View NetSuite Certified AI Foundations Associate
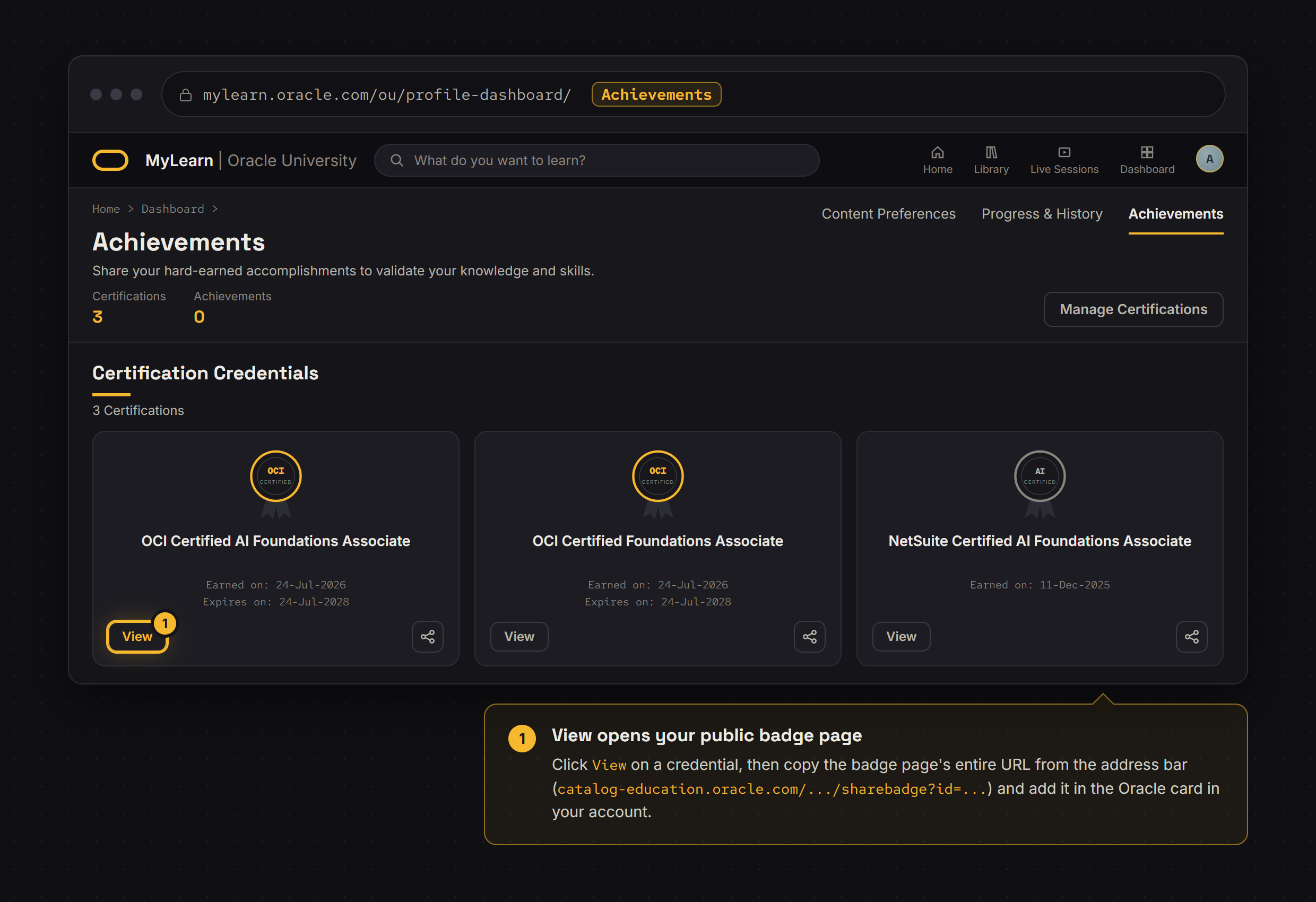The height and width of the screenshot is (902, 1316). [901, 636]
